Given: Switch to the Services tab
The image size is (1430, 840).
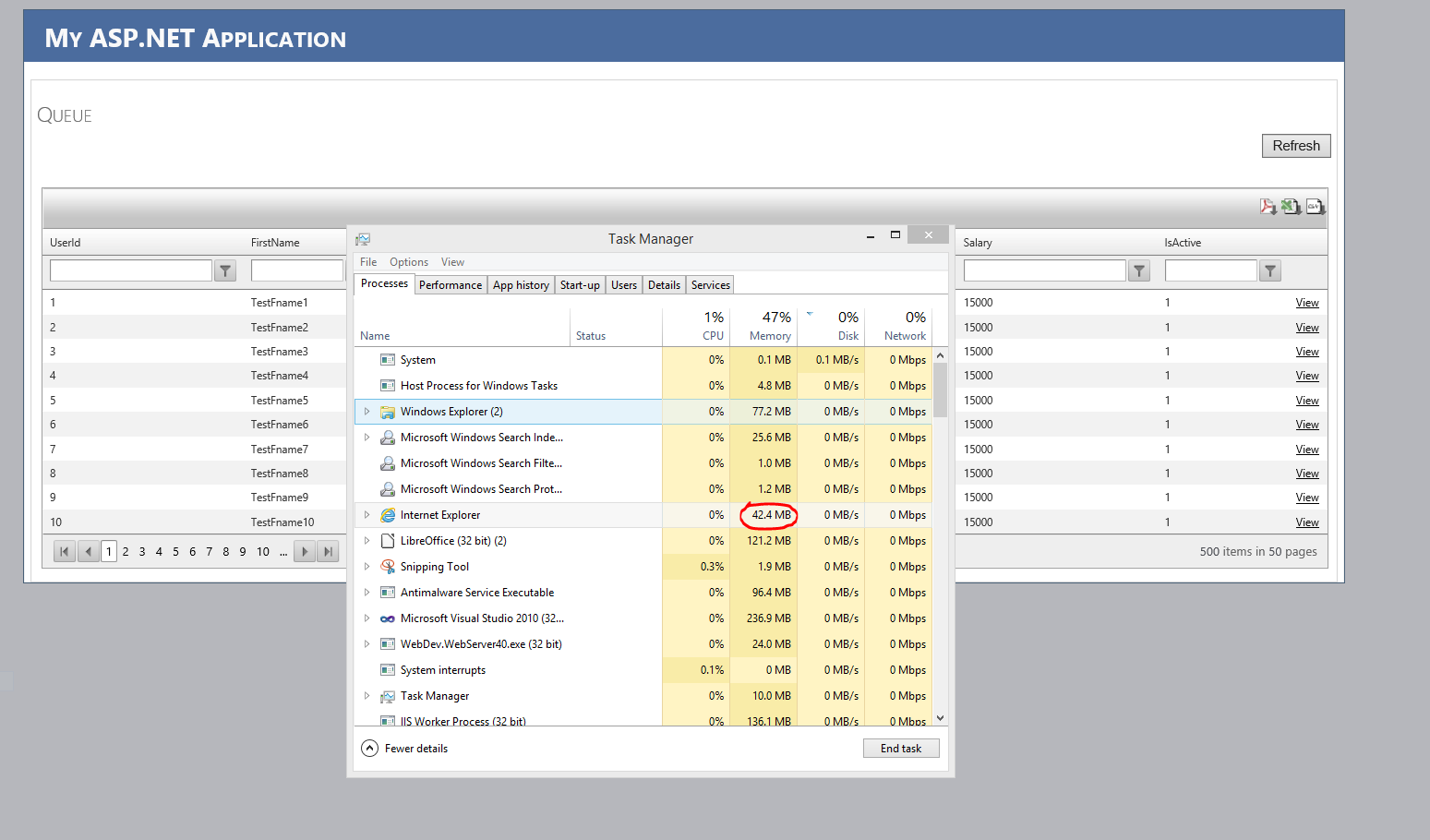Looking at the screenshot, I should 711,285.
